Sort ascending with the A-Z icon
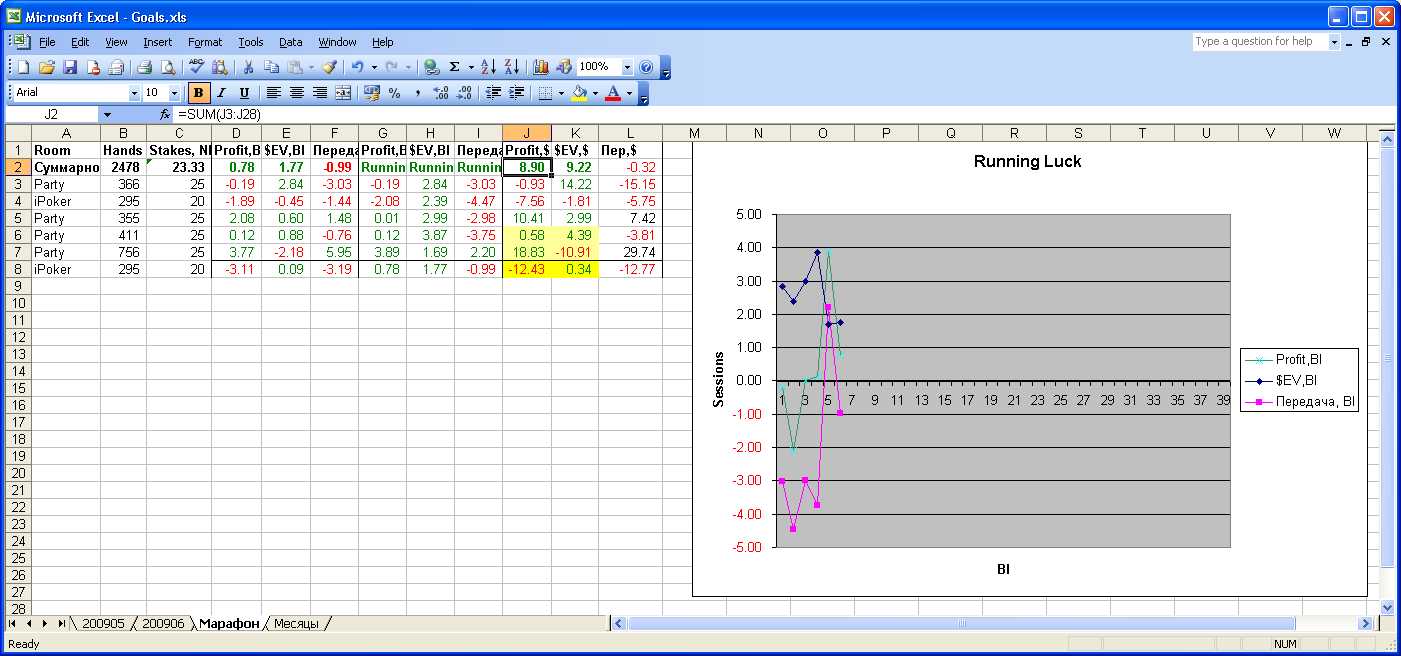Screen dimensions: 1401x656 point(488,67)
